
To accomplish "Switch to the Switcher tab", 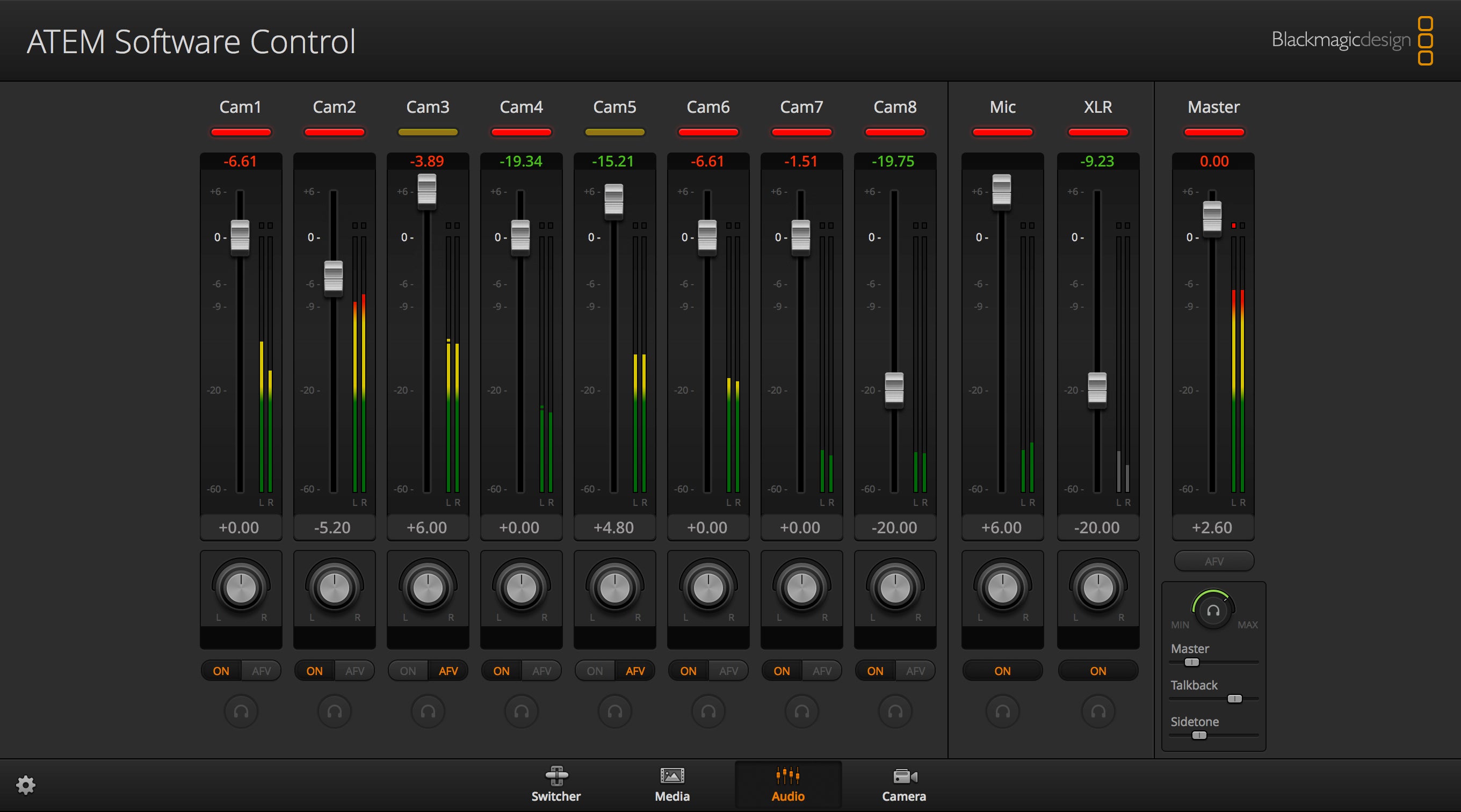I will (x=556, y=785).
